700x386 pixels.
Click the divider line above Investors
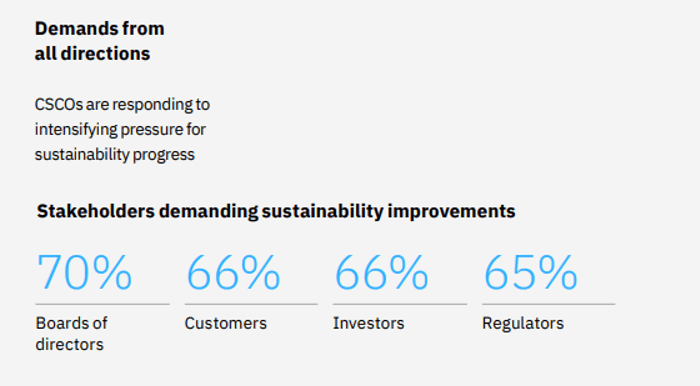(400, 304)
